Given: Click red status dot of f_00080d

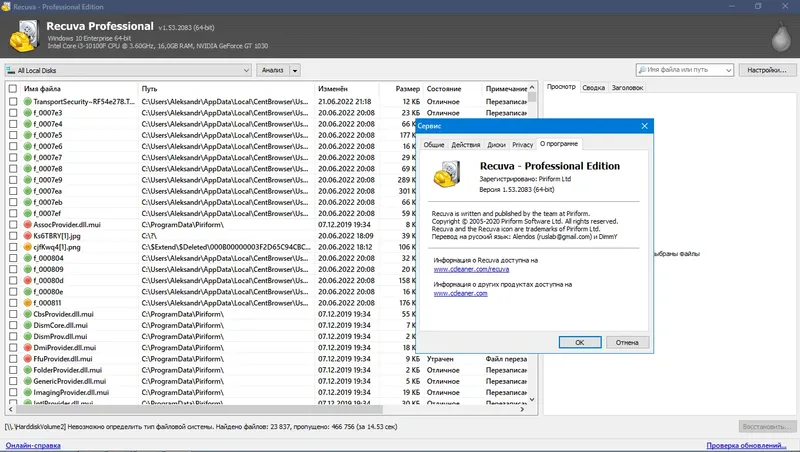Looking at the screenshot, I should pos(28,281).
